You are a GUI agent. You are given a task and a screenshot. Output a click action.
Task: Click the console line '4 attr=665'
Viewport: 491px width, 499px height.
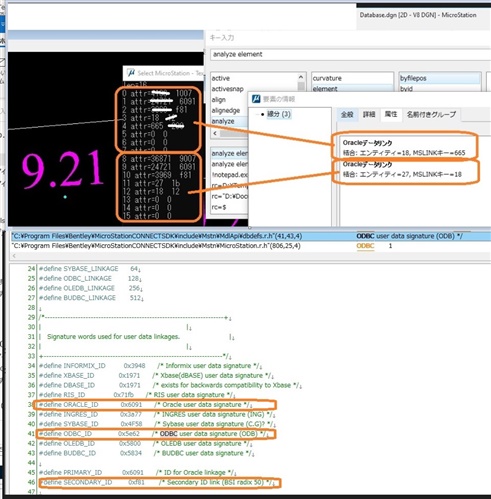point(153,126)
